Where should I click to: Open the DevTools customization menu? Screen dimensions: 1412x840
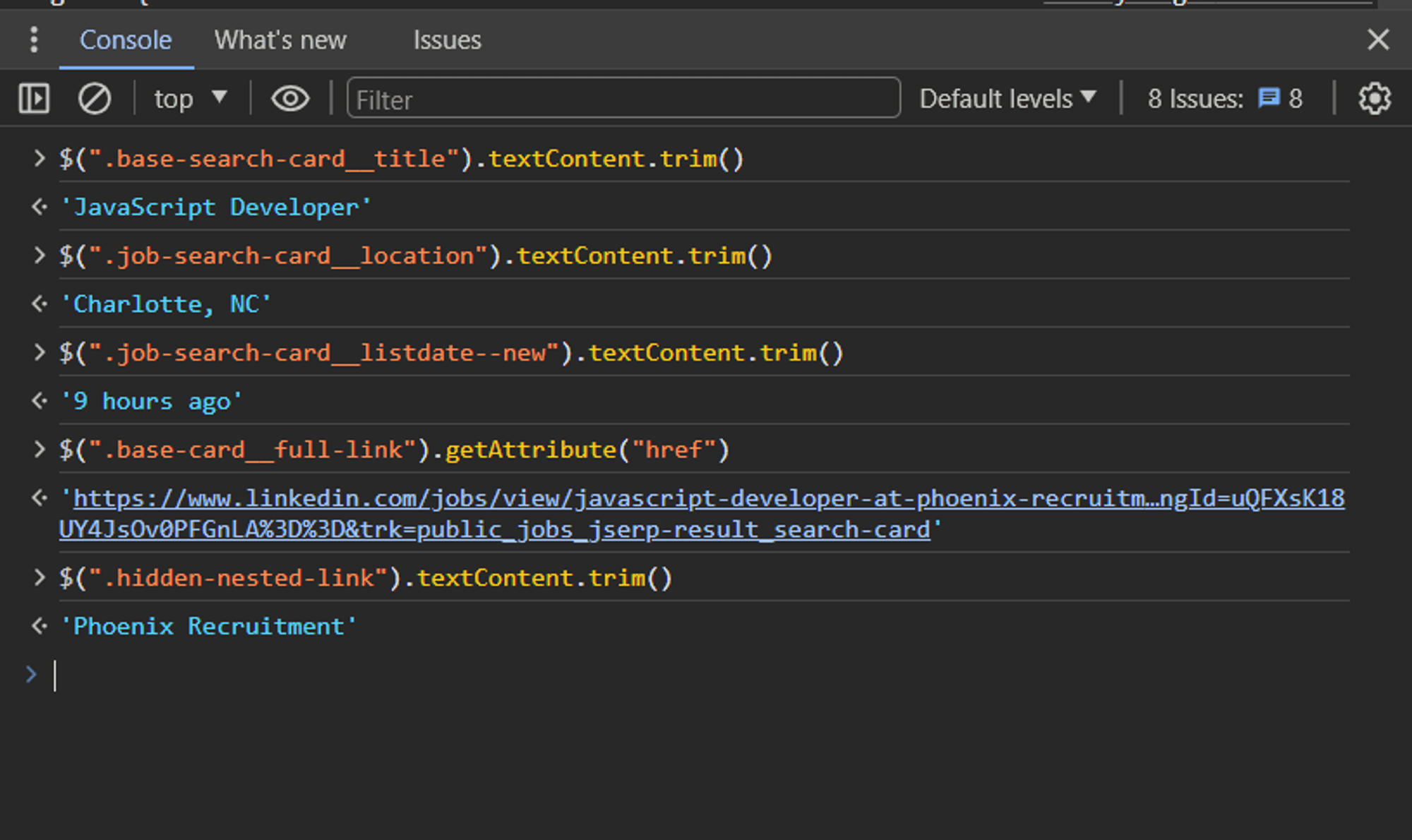pyautogui.click(x=33, y=40)
